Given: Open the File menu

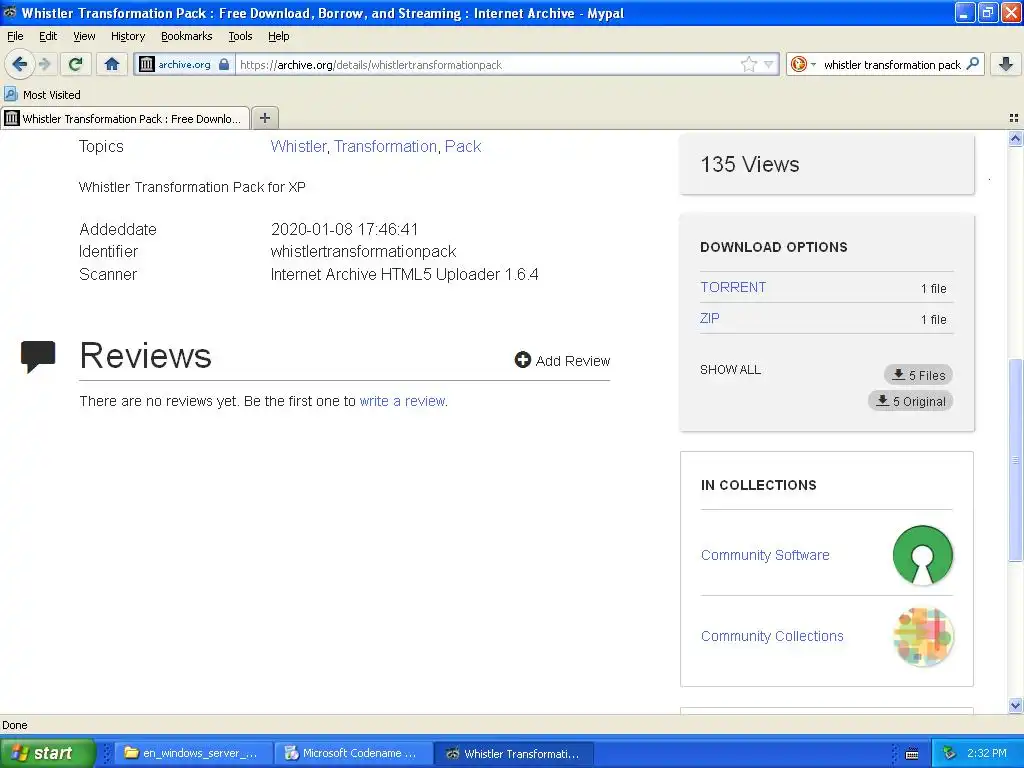Looking at the screenshot, I should [15, 36].
